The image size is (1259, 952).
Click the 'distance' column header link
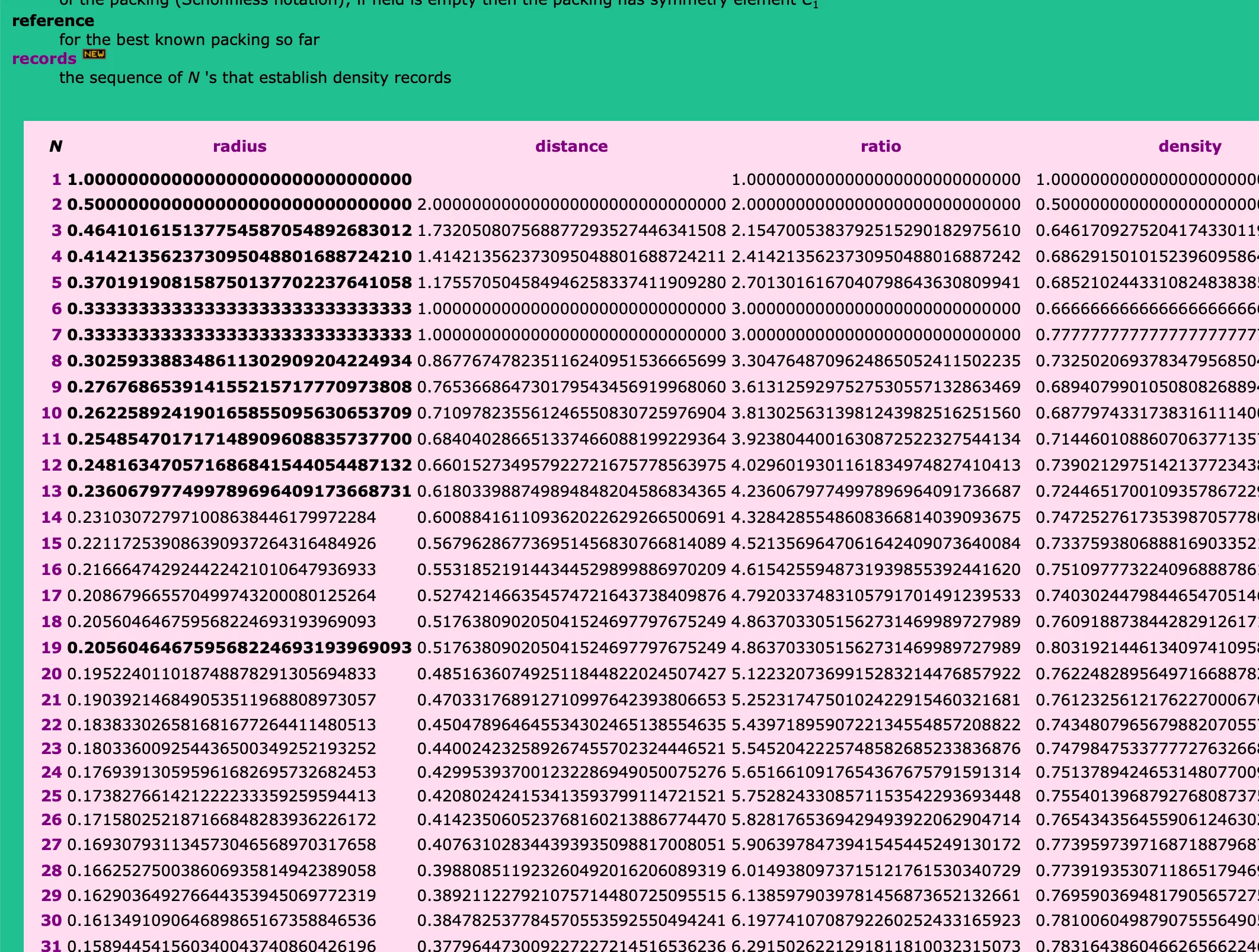(x=571, y=146)
